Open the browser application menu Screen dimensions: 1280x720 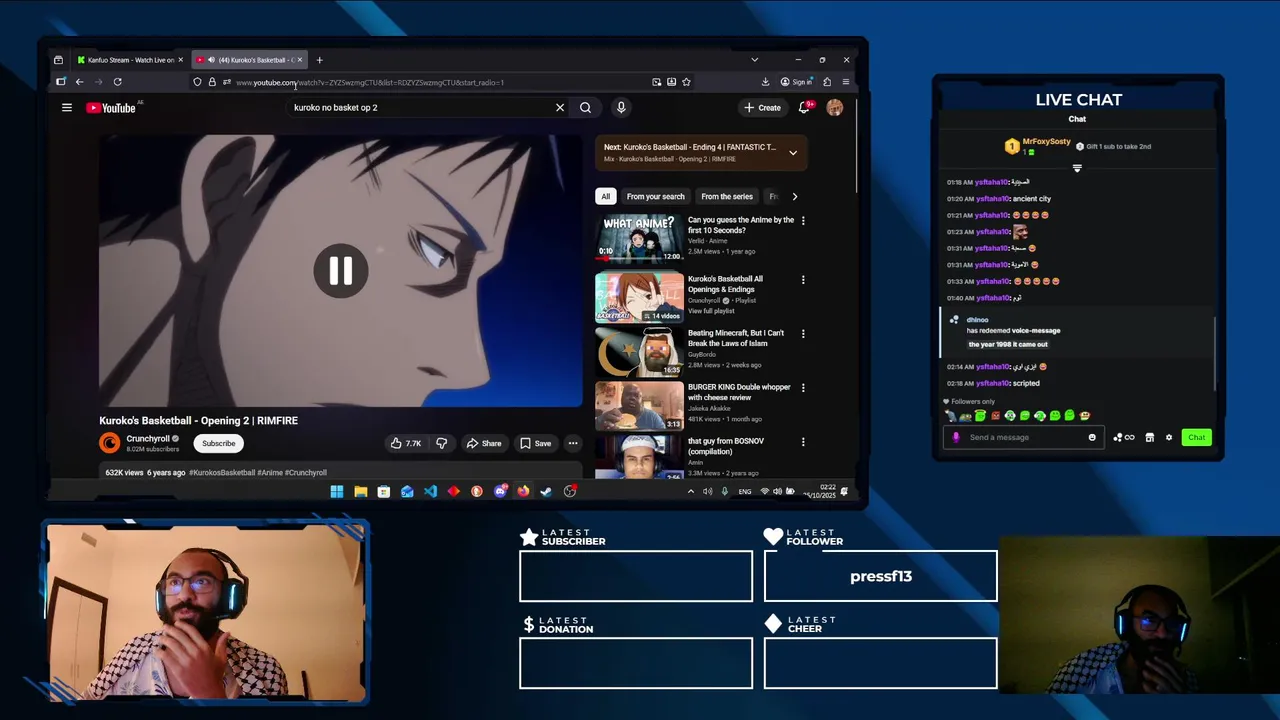[x=846, y=82]
